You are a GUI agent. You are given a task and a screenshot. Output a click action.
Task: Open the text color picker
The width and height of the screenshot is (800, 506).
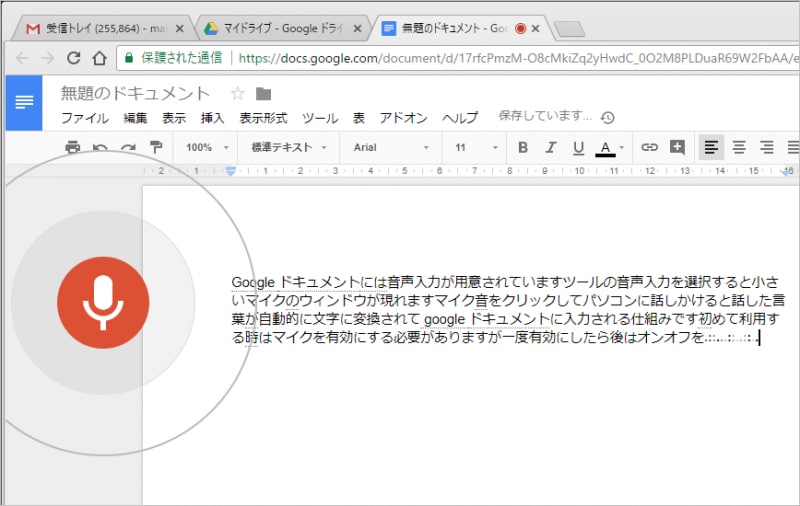(609, 148)
